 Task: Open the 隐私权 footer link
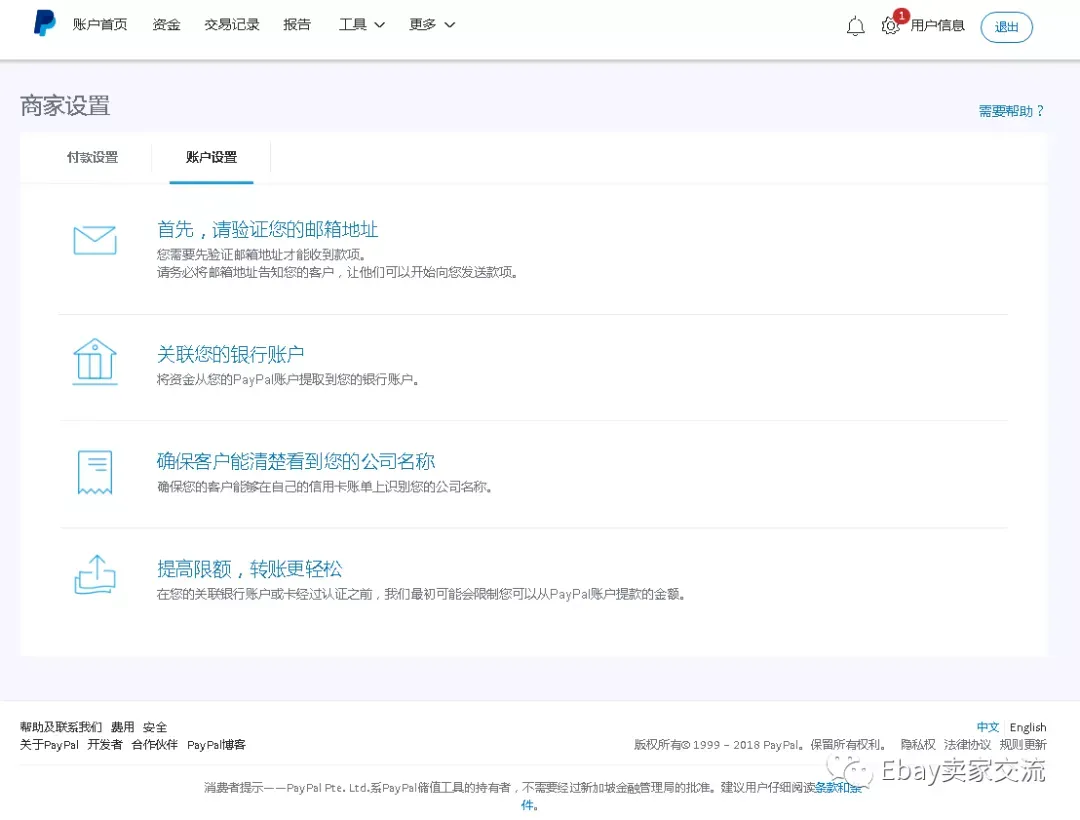tap(918, 745)
